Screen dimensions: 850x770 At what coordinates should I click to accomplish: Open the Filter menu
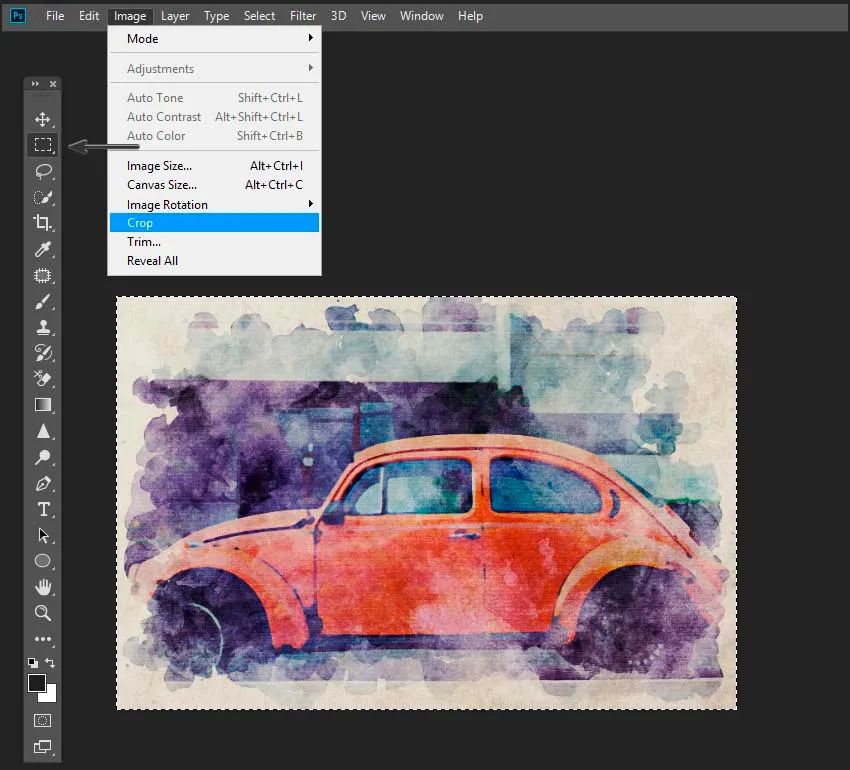coord(303,16)
